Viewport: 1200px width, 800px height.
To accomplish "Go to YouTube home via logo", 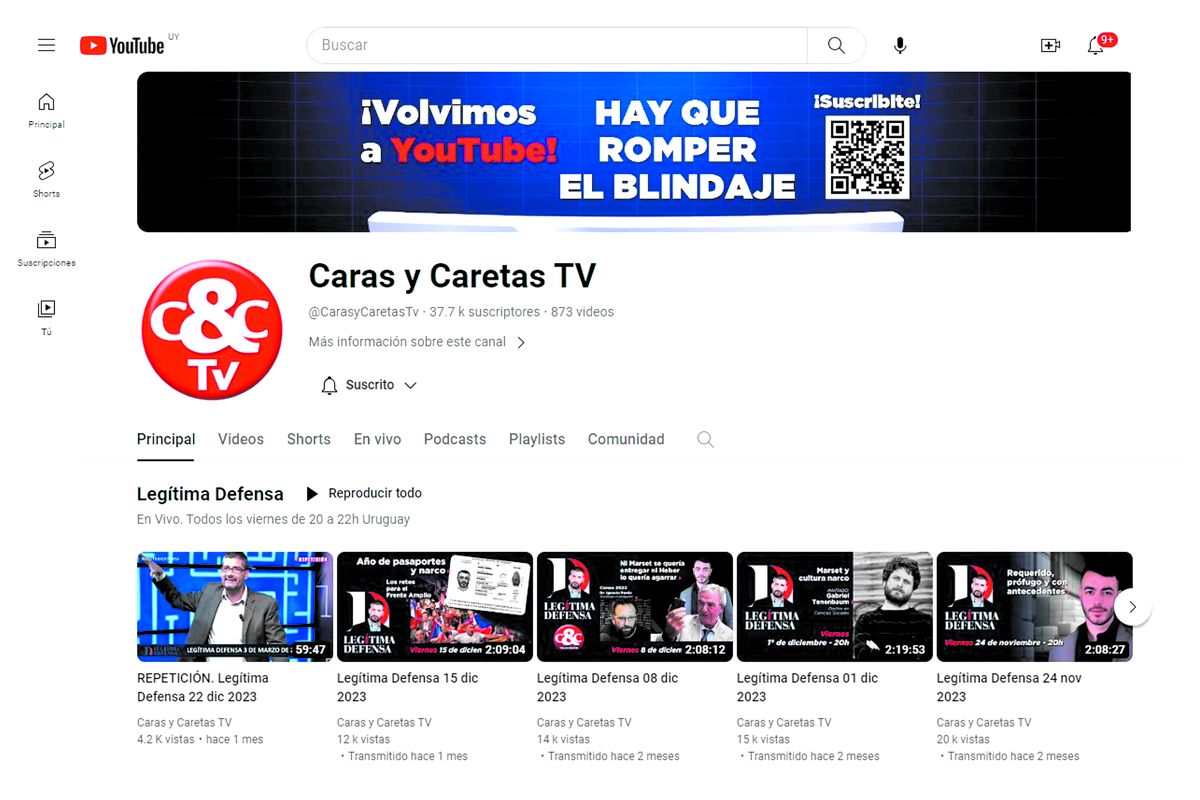I will click(122, 45).
